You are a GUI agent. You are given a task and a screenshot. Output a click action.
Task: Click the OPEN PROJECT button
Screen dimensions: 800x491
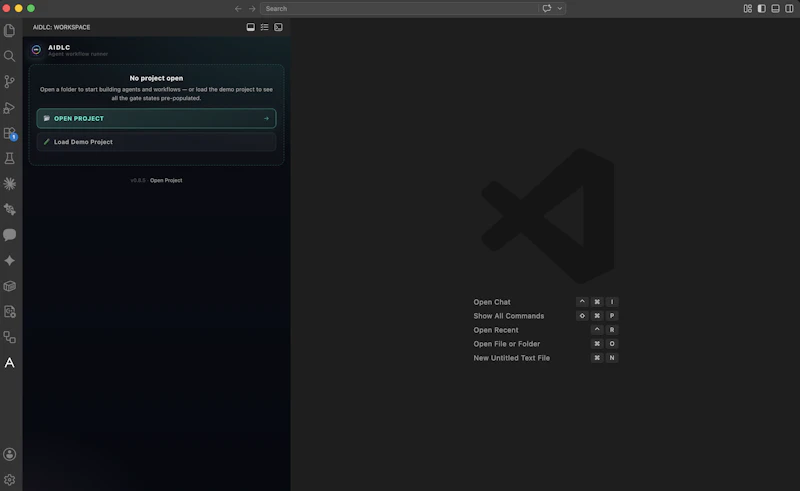coord(156,118)
